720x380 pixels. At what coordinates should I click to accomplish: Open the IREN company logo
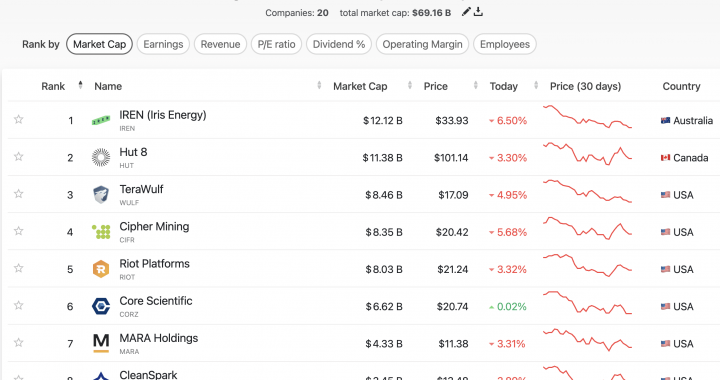tap(101, 120)
